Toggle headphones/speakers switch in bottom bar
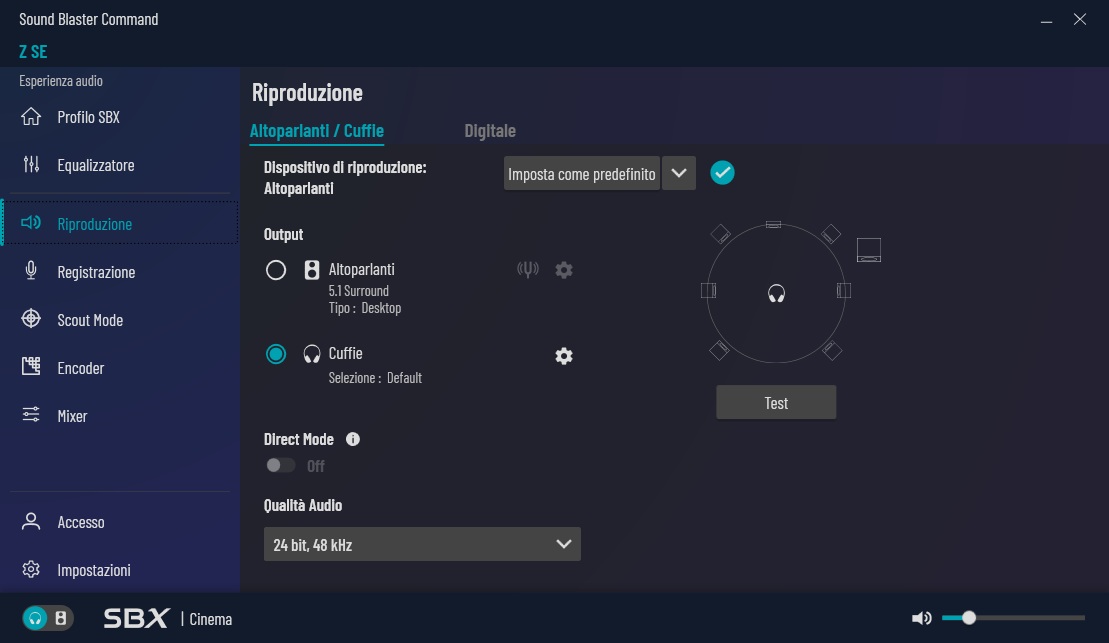This screenshot has height=643, width=1109. [x=47, y=618]
